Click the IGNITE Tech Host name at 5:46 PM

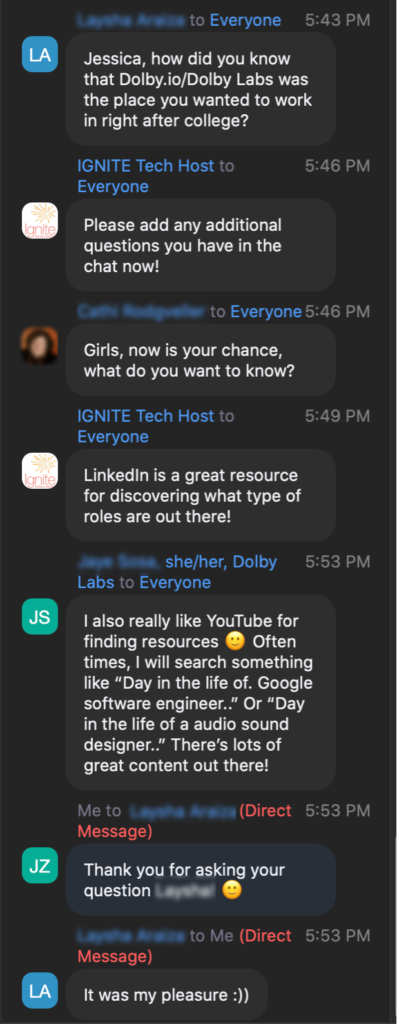(146, 166)
